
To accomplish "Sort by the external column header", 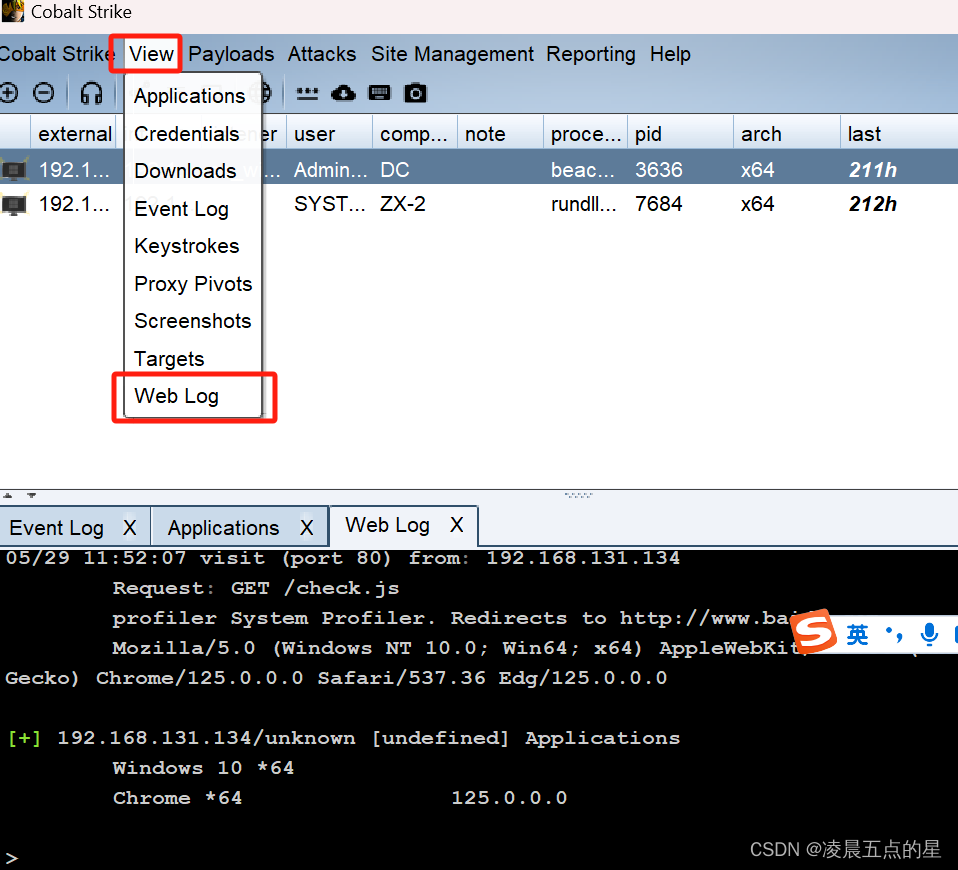I will [73, 134].
